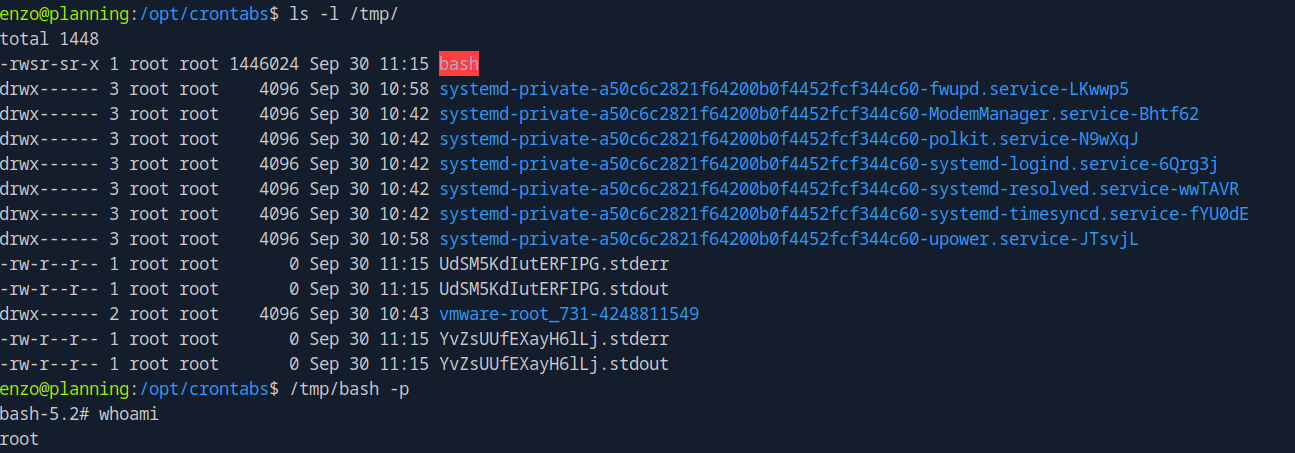Click the UdSM5KdIutERFIPG.stderr filename
This screenshot has height=453, width=1295.
[554, 264]
